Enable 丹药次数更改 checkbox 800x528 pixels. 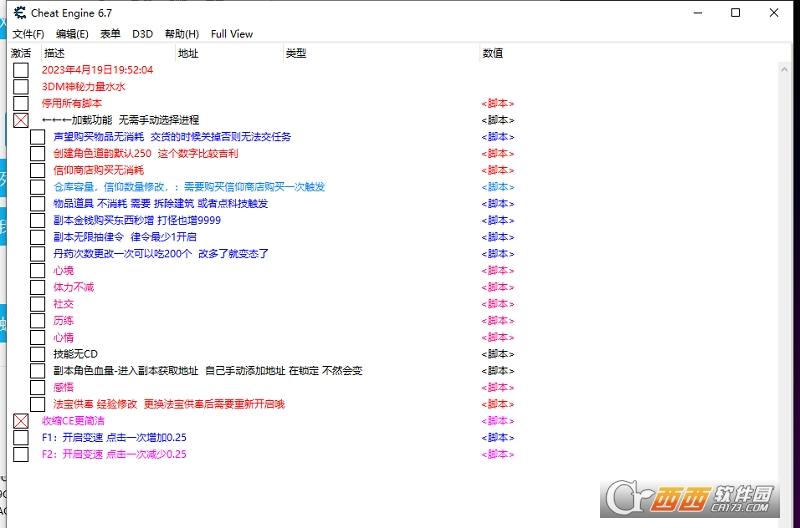[38, 254]
